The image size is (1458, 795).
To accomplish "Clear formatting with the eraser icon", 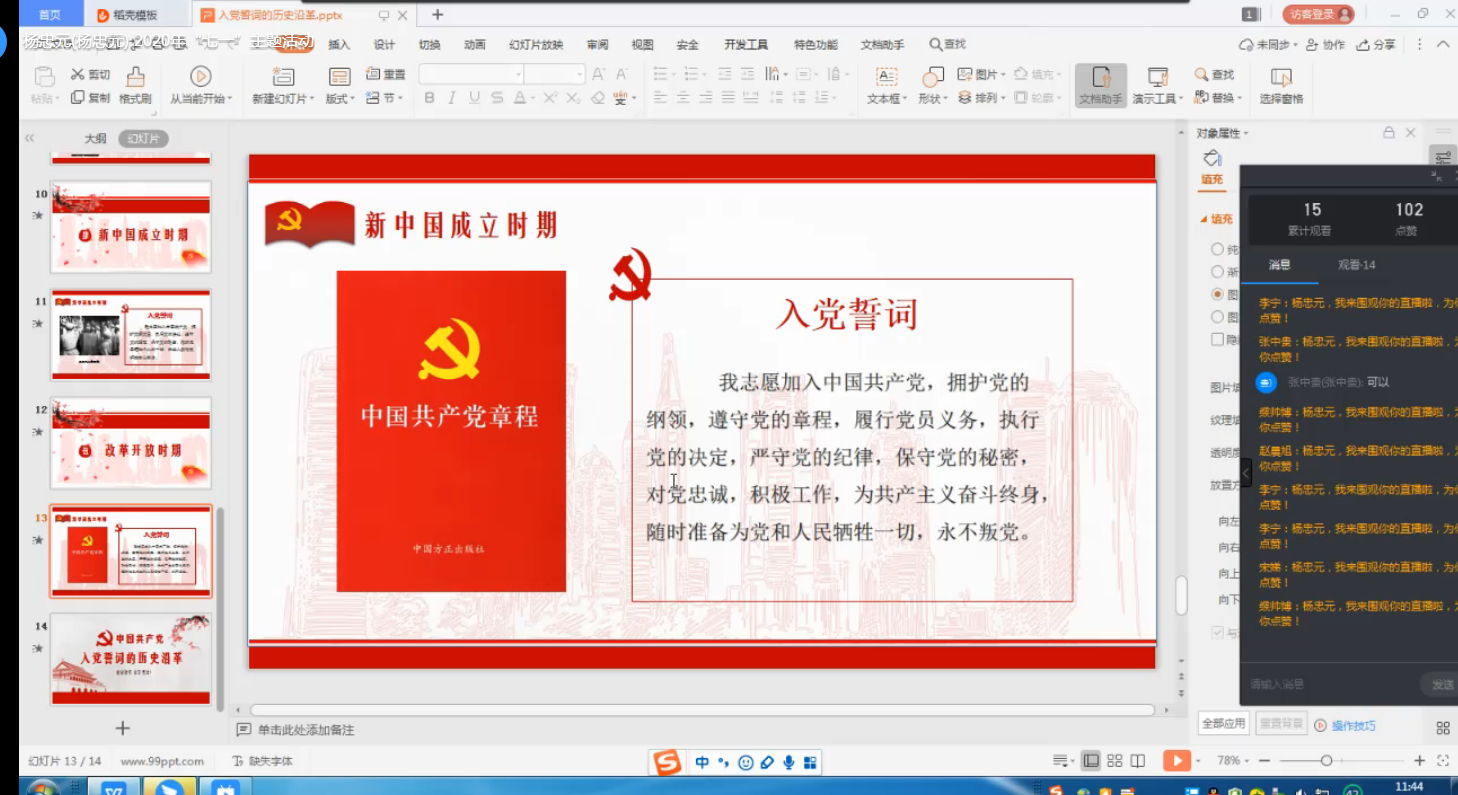I will click(597, 98).
